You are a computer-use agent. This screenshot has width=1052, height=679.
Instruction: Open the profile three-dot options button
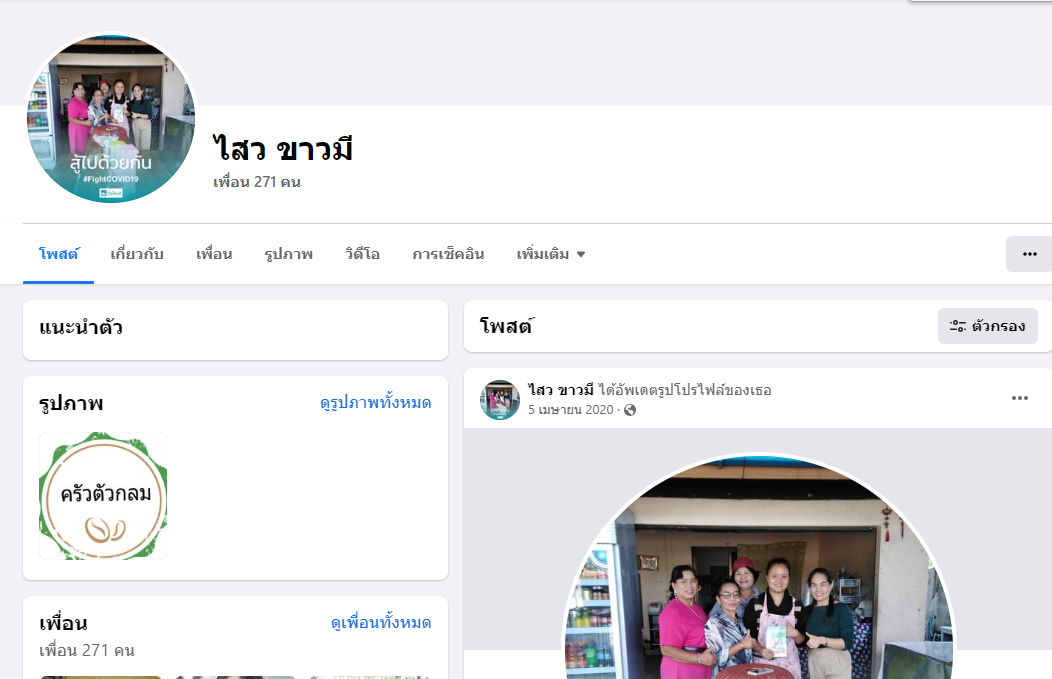(1029, 254)
